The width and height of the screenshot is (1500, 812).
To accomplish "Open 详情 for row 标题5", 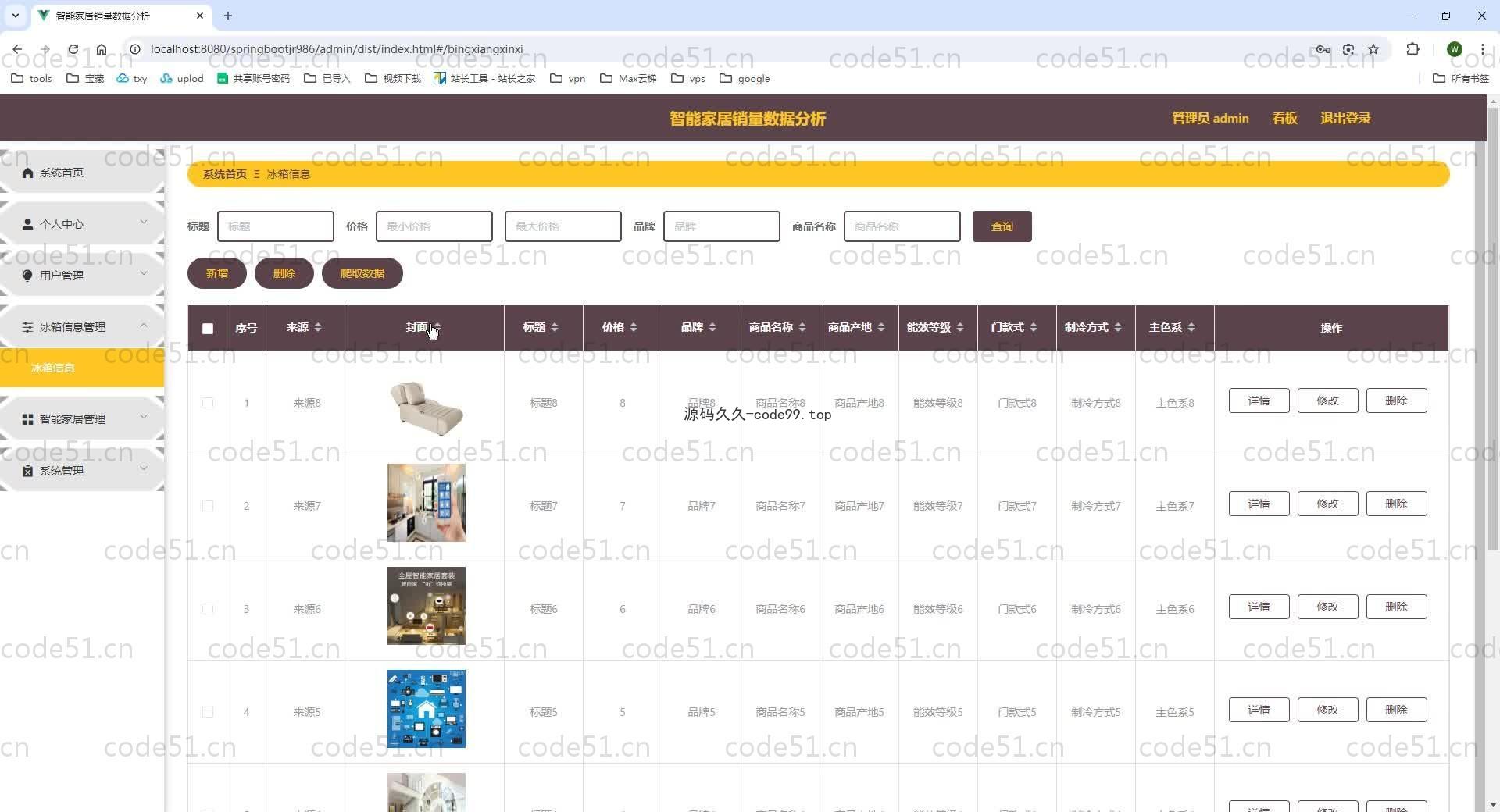I will pyautogui.click(x=1259, y=710).
